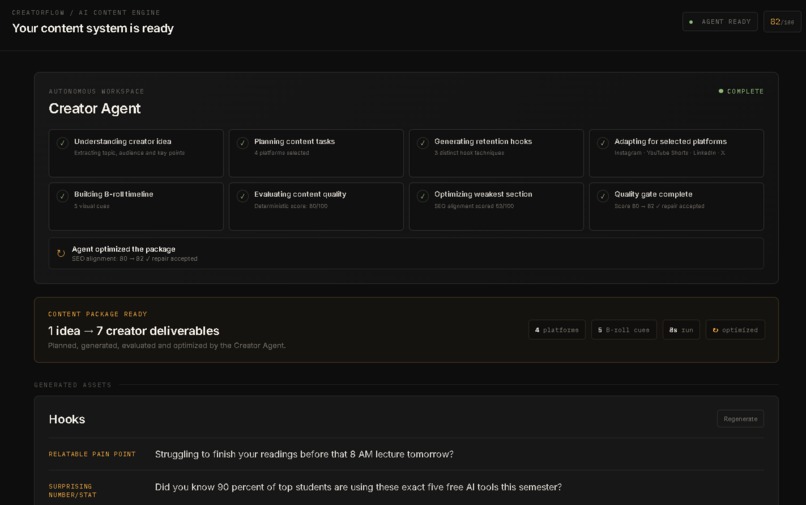Click checkmark icon for Adapting for selected platforms
The image size is (806, 505).
click(603, 143)
